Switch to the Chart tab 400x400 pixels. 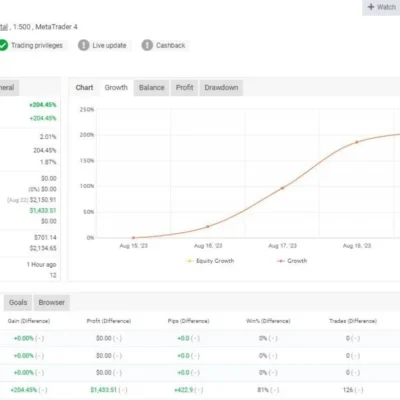(84, 88)
